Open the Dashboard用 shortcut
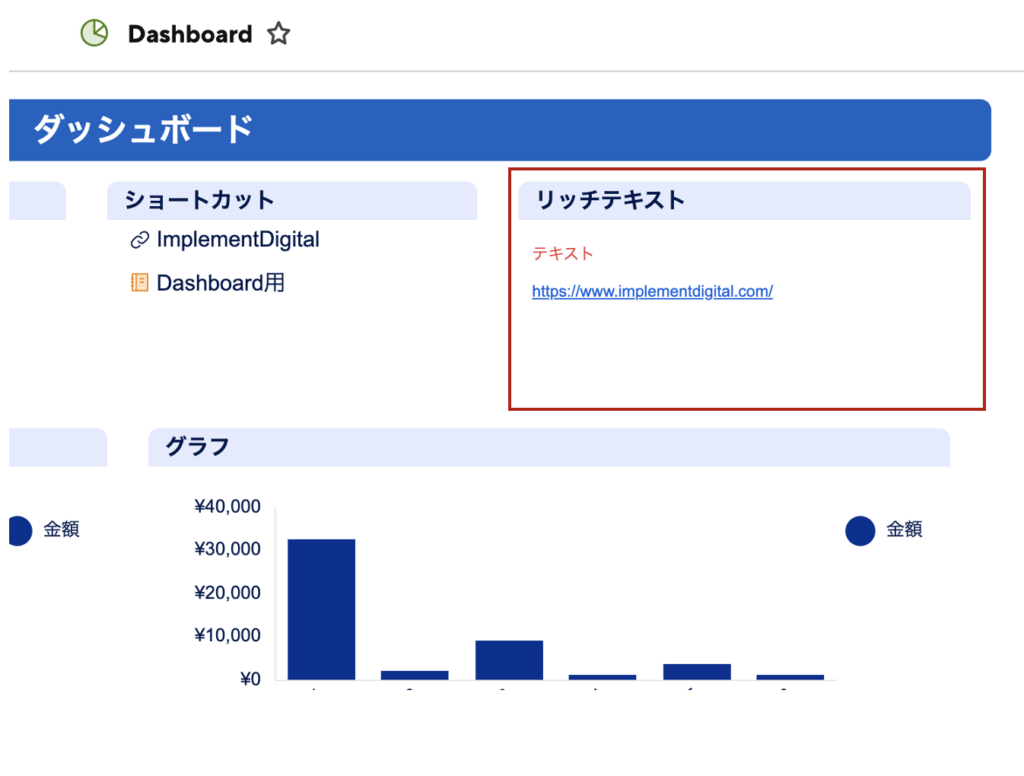This screenshot has height=776, width=1024. tap(221, 283)
